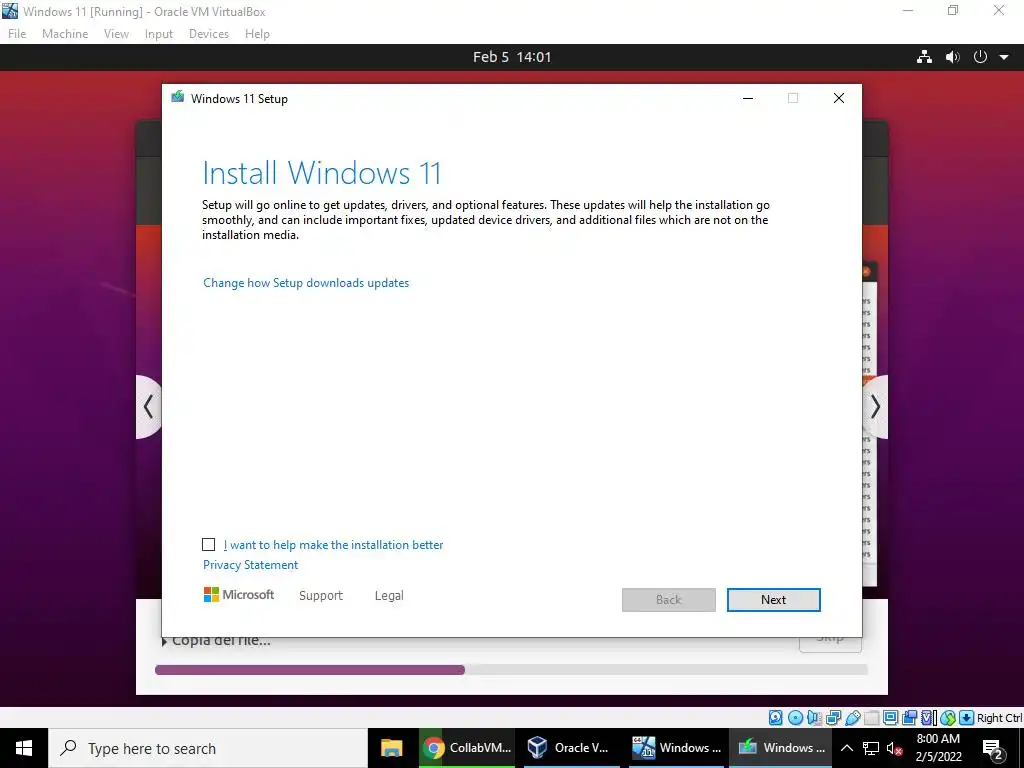Image resolution: width=1024 pixels, height=768 pixels.
Task: Click the next slide arrow in Ubuntu installer
Action: pyautogui.click(x=875, y=407)
